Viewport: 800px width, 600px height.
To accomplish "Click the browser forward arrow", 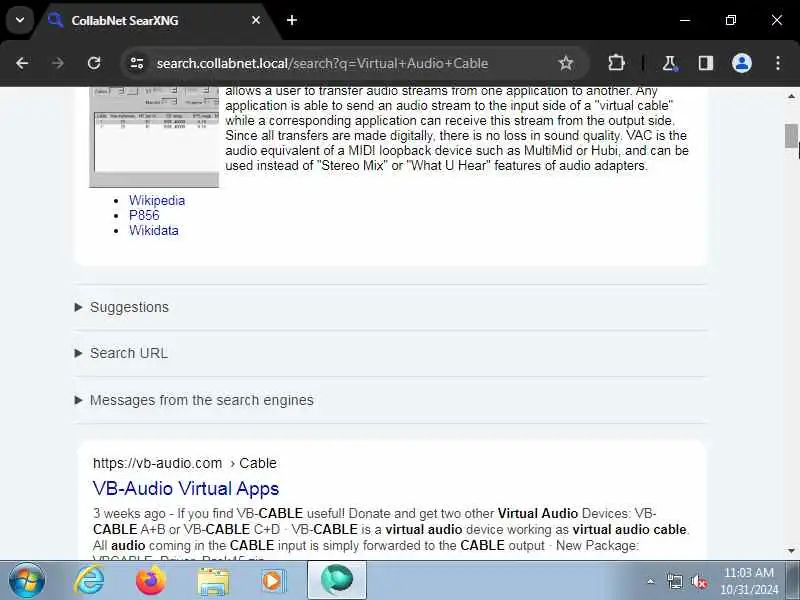I will click(x=58, y=63).
